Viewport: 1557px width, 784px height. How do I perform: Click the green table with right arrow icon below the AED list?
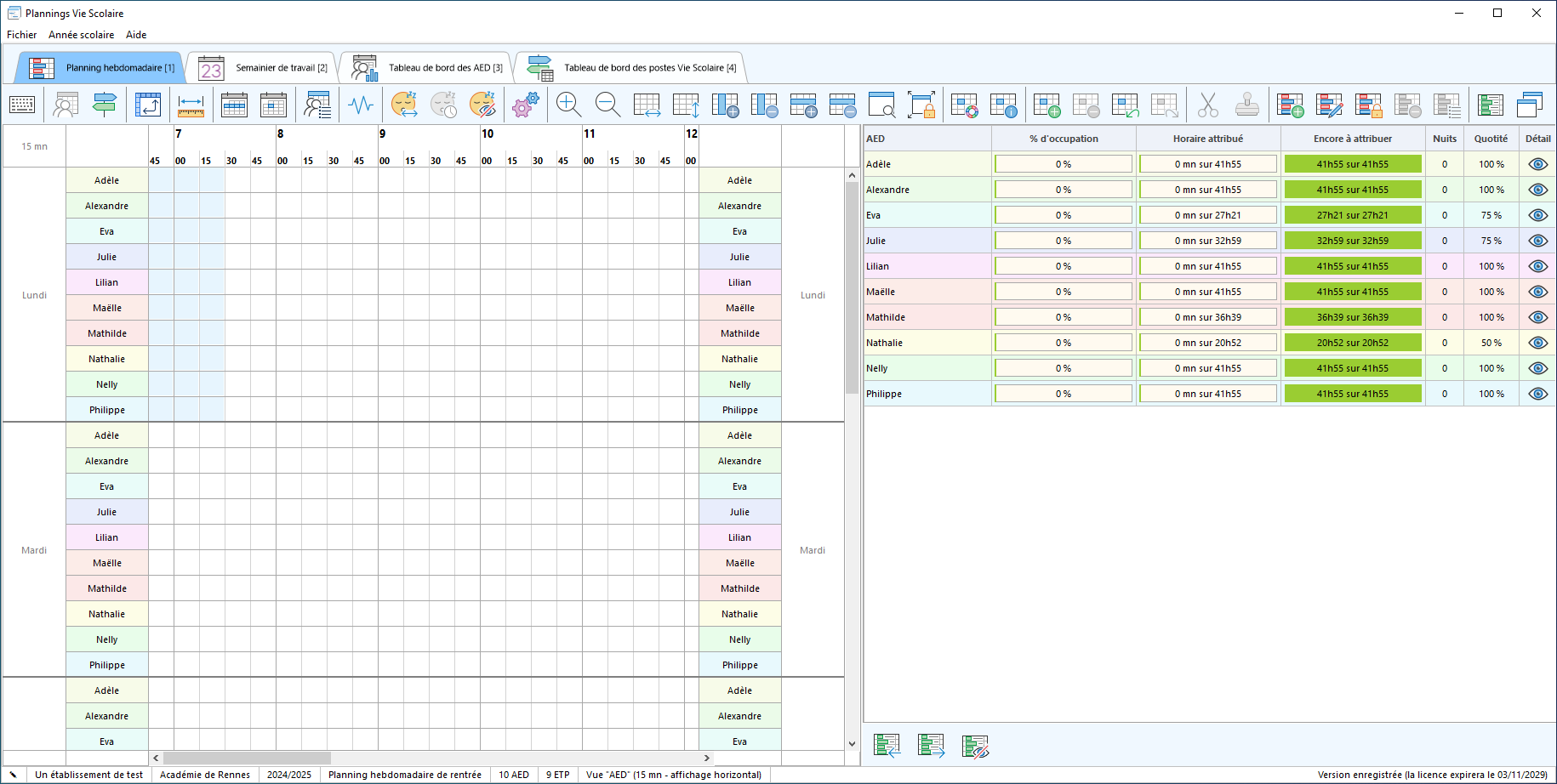931,746
